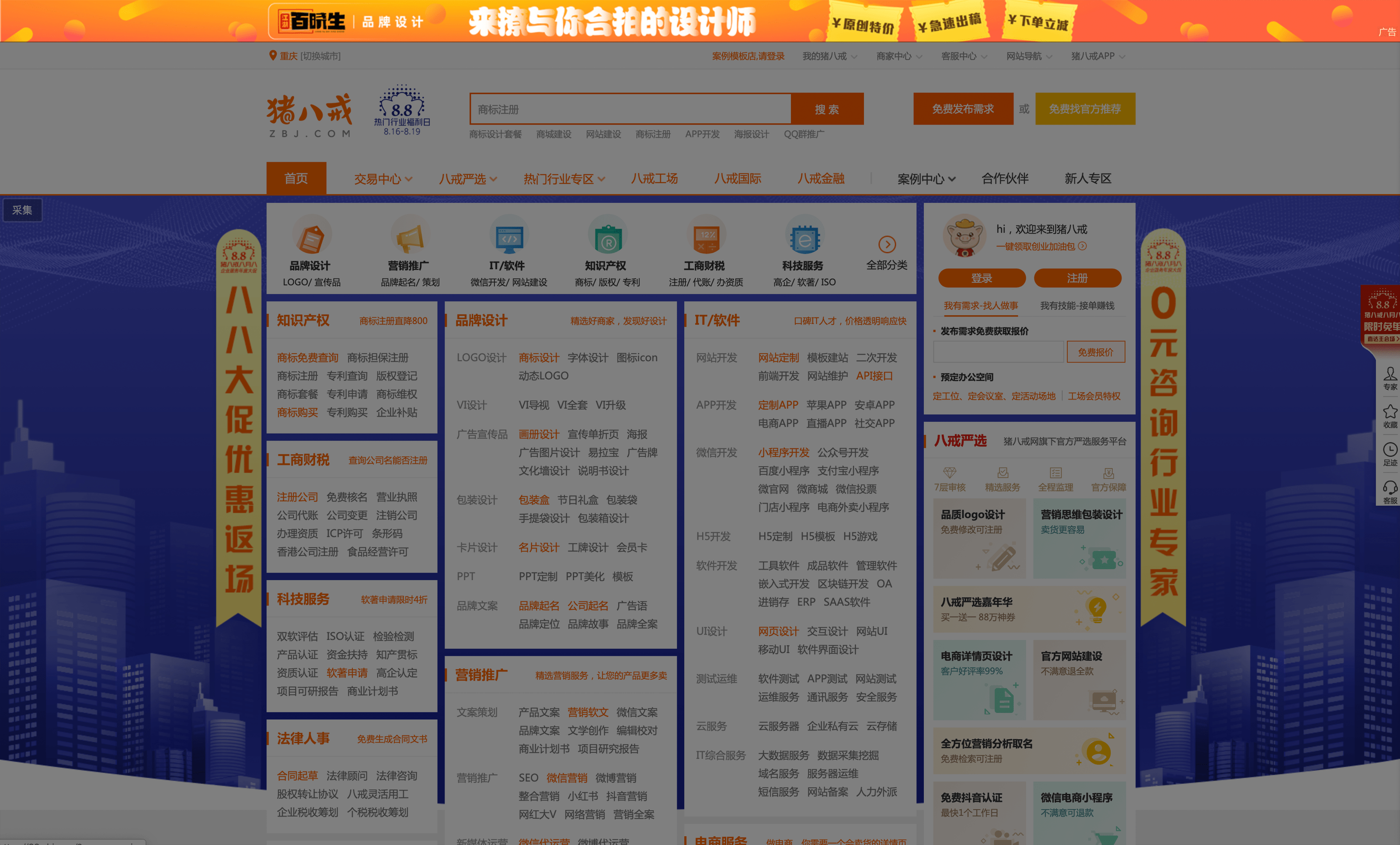Screen dimensions: 1400x845
Task: Click the 猪八戒 ZBJ.COM logo
Action: tap(310, 115)
